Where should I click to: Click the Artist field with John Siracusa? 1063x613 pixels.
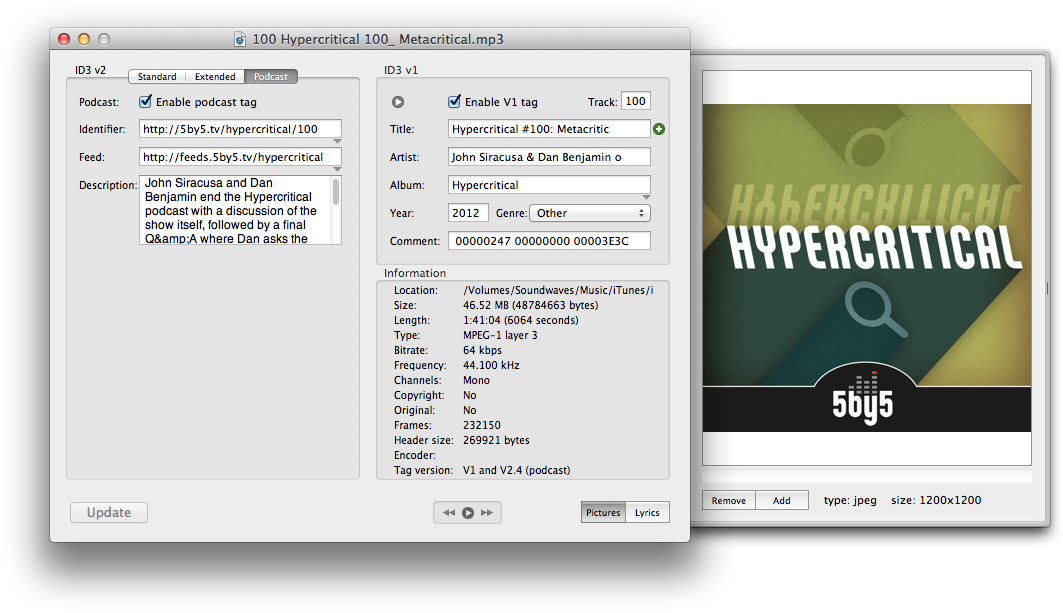[549, 157]
